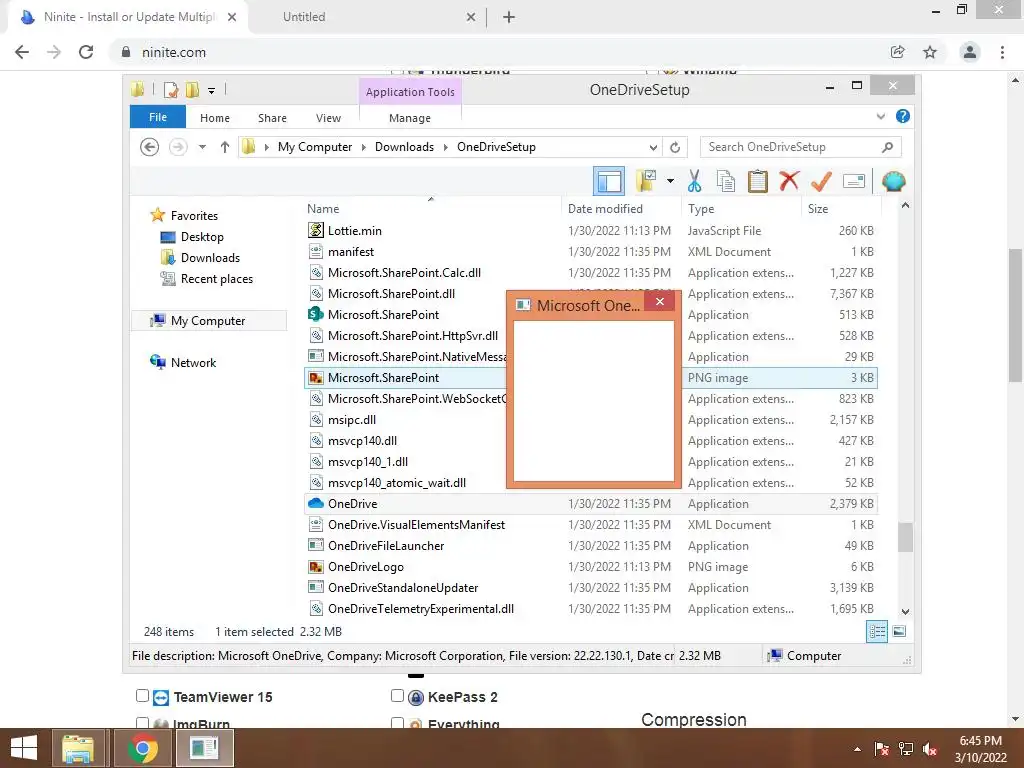Switch to details view icon in status bar
1024x768 pixels.
click(x=876, y=631)
